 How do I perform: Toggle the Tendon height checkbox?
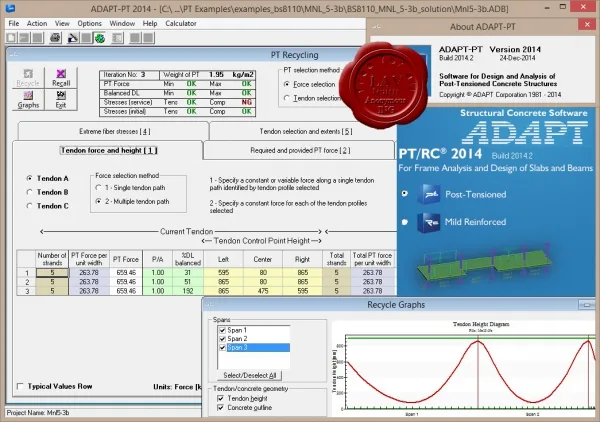click(x=220, y=398)
